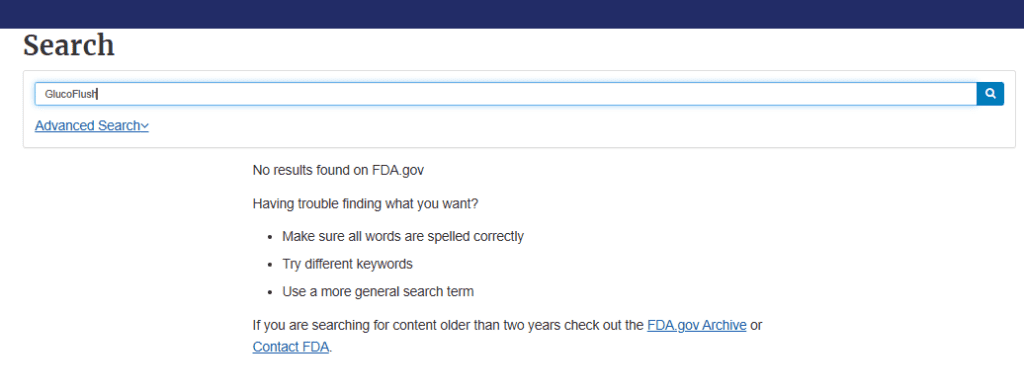This screenshot has height=392, width=1024.
Task: Open the FDA.gov Archive link
Action: (x=697, y=325)
